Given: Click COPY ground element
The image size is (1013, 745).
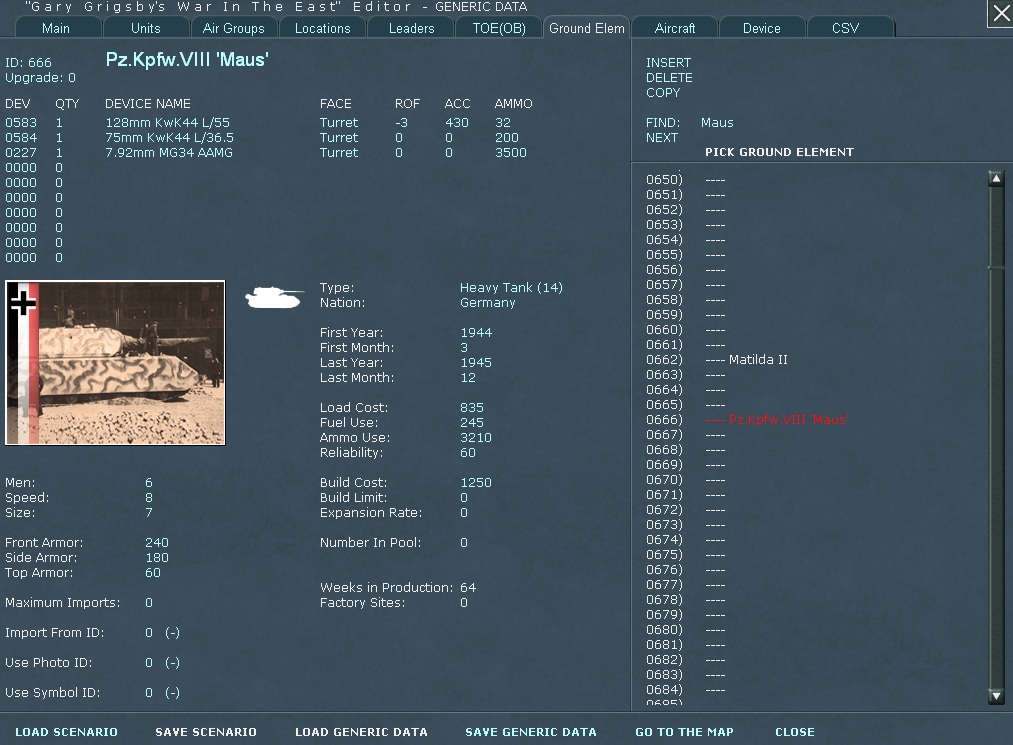Looking at the screenshot, I should 663,92.
